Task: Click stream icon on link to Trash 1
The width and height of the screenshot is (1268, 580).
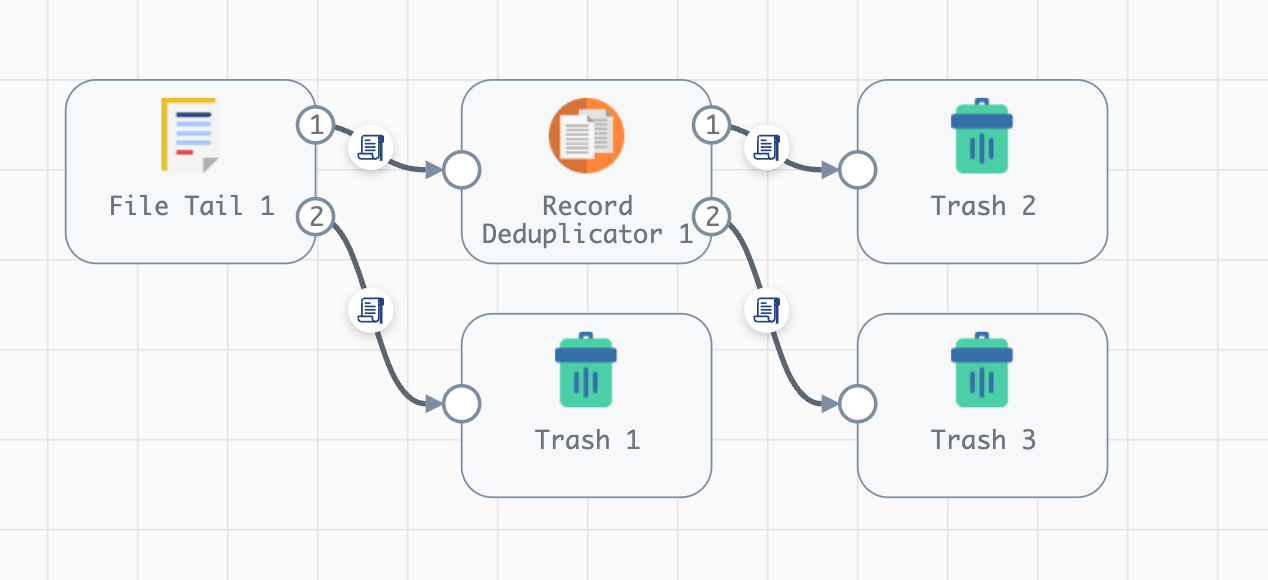Action: [x=370, y=310]
